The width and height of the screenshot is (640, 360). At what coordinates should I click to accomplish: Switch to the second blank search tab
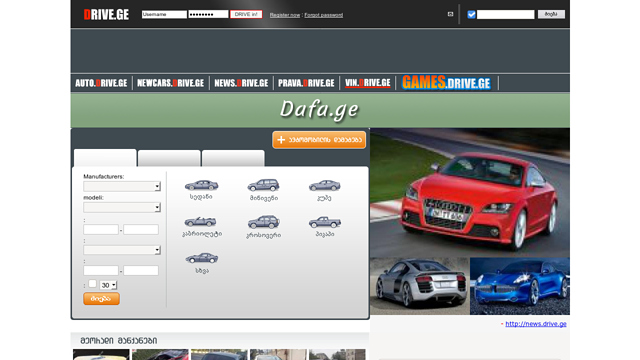169,158
